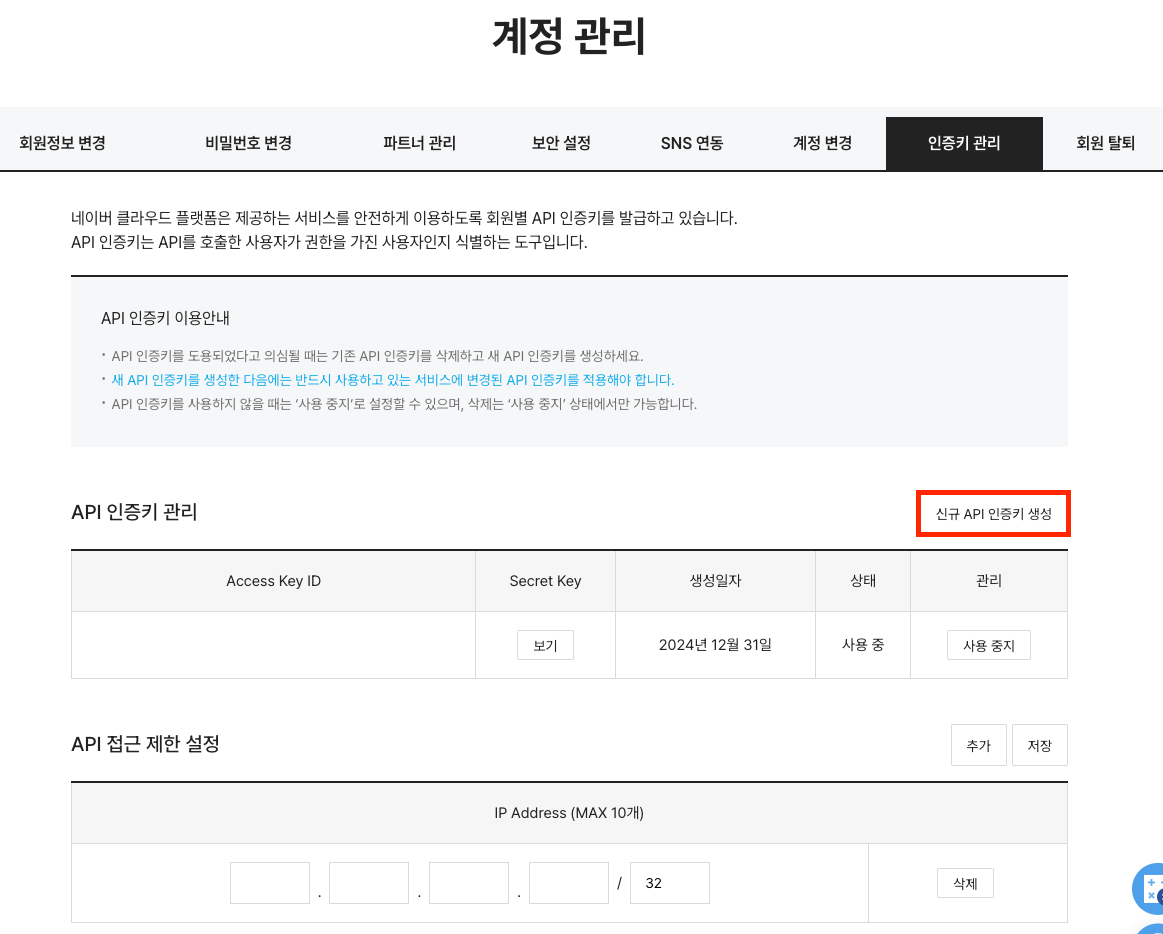
Task: Focus the fourth IP address octet field
Action: click(x=569, y=883)
